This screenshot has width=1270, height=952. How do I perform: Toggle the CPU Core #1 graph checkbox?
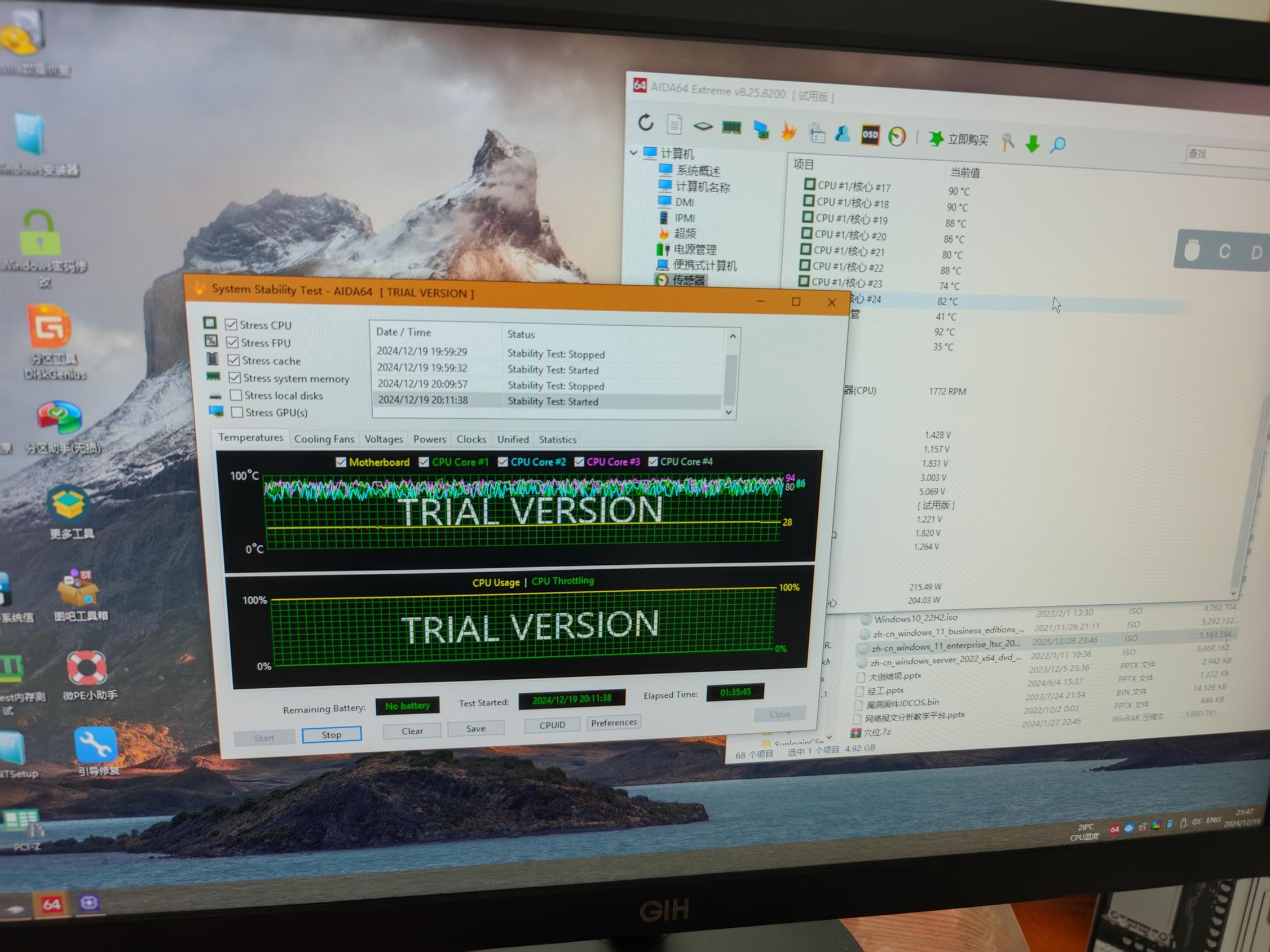[x=424, y=462]
